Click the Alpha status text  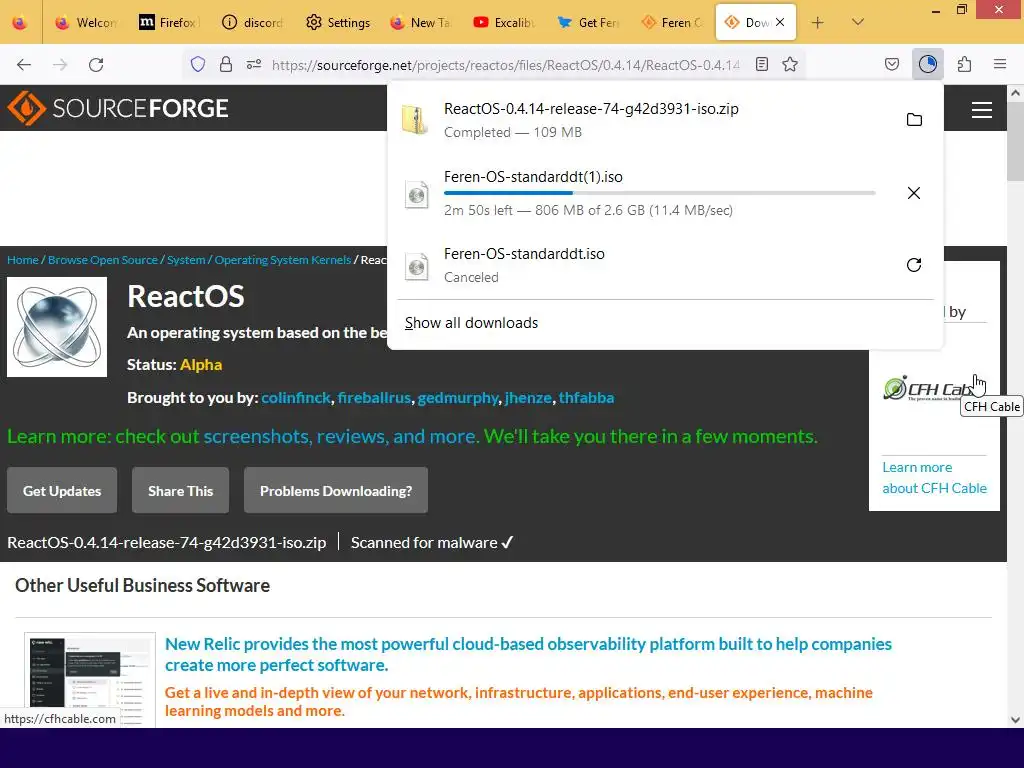[200, 364]
